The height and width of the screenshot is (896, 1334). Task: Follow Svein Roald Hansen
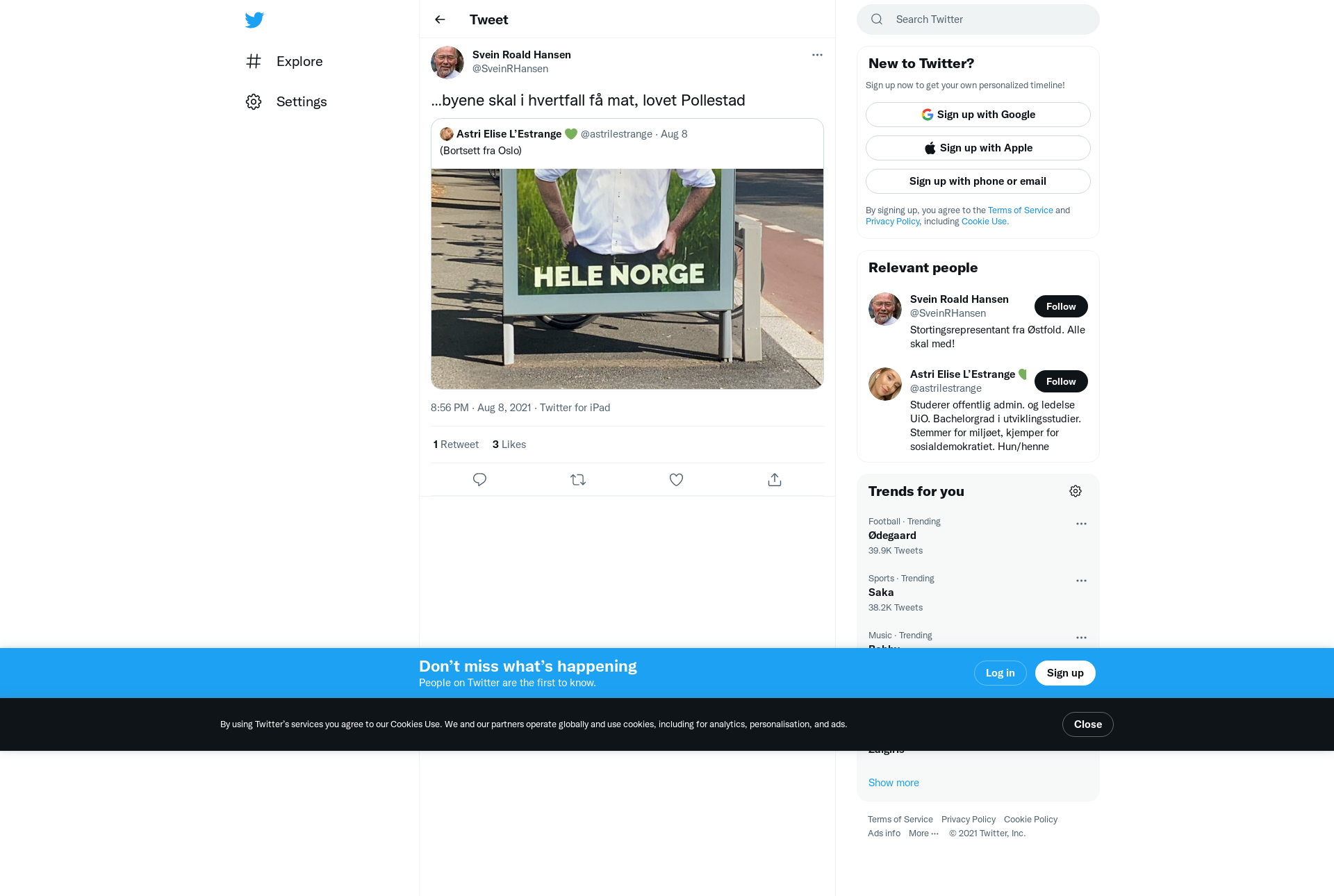[1061, 306]
